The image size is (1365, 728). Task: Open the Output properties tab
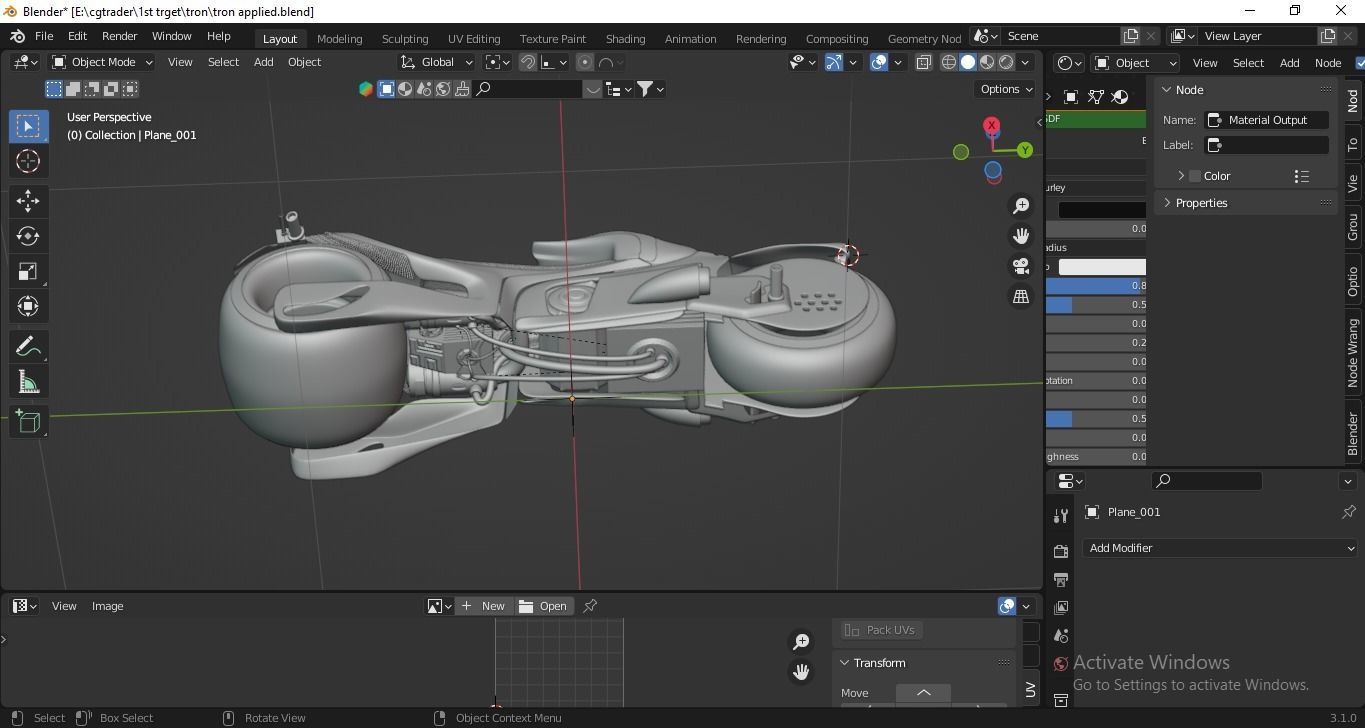click(x=1061, y=579)
